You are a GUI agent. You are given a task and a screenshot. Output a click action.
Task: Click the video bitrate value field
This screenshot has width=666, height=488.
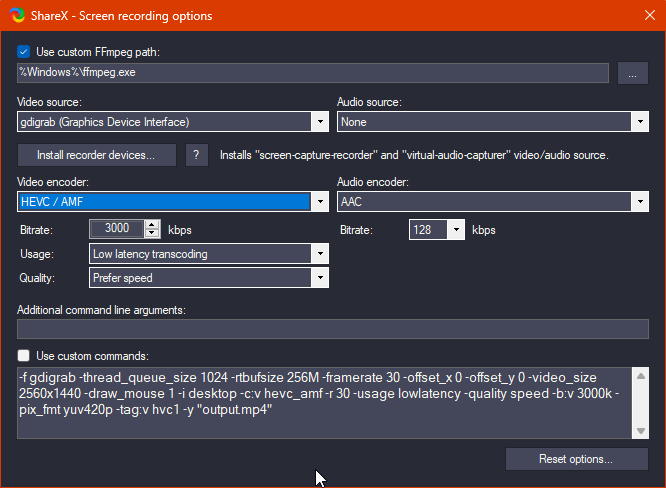(x=117, y=228)
